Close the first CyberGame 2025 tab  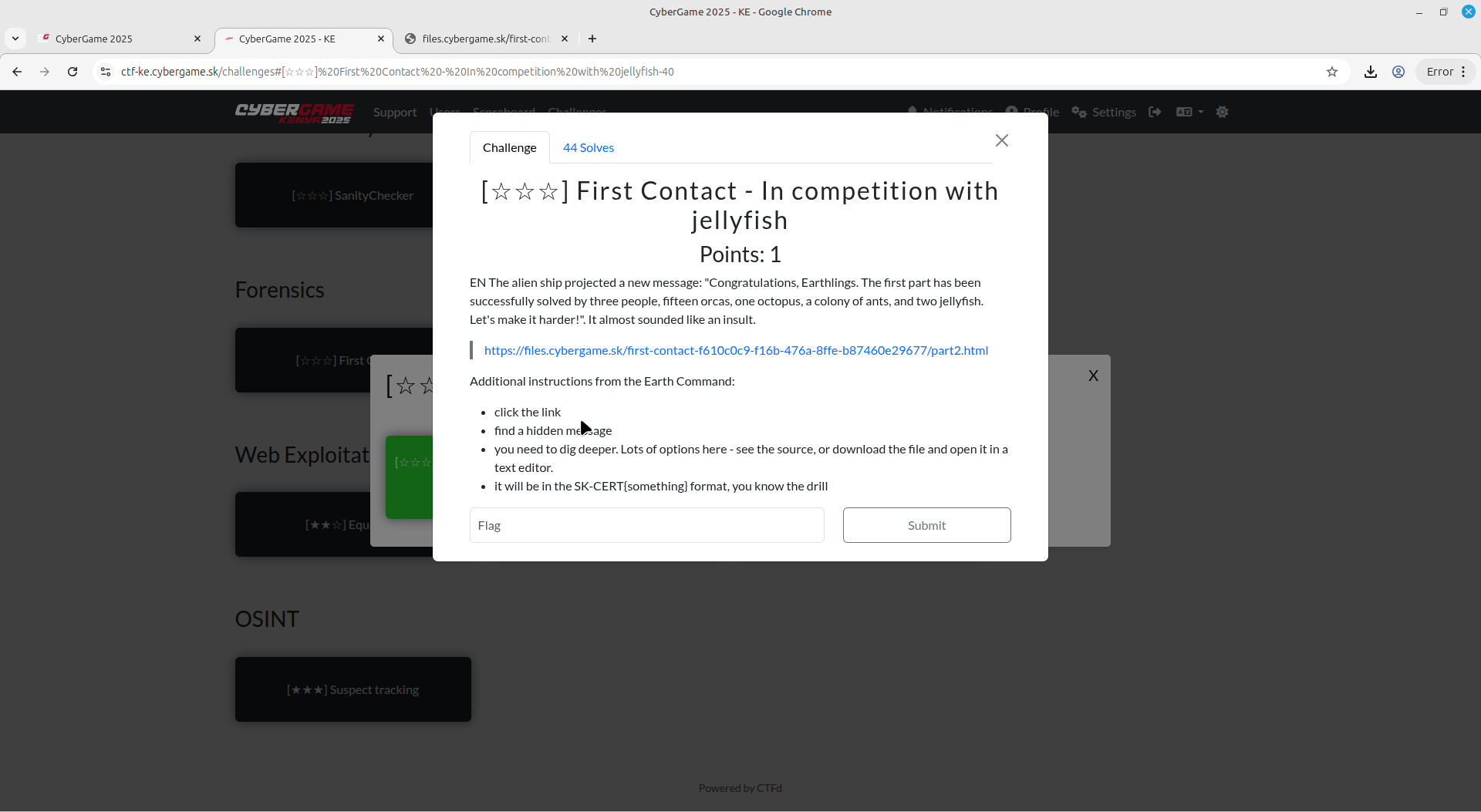[x=197, y=39]
